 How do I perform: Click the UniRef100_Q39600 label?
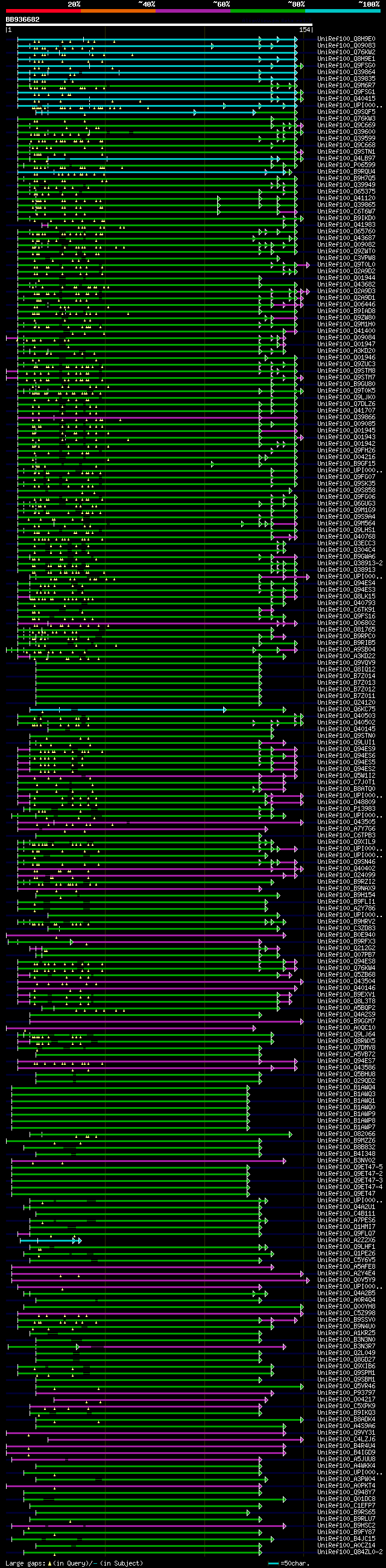pos(346,132)
